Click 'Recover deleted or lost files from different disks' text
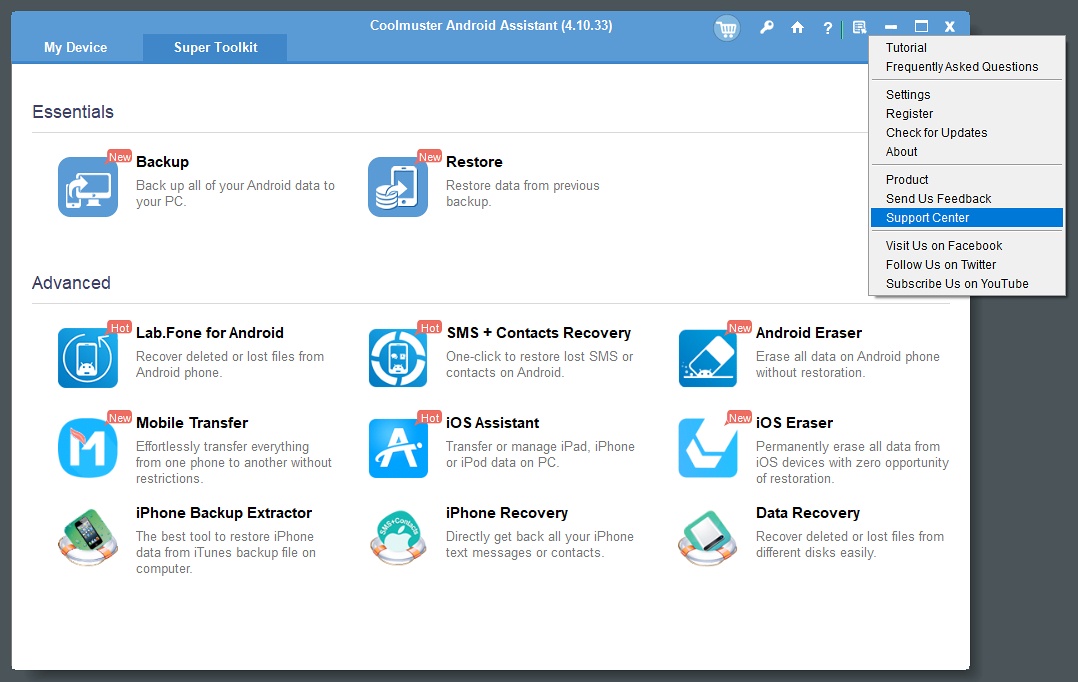 [850, 544]
